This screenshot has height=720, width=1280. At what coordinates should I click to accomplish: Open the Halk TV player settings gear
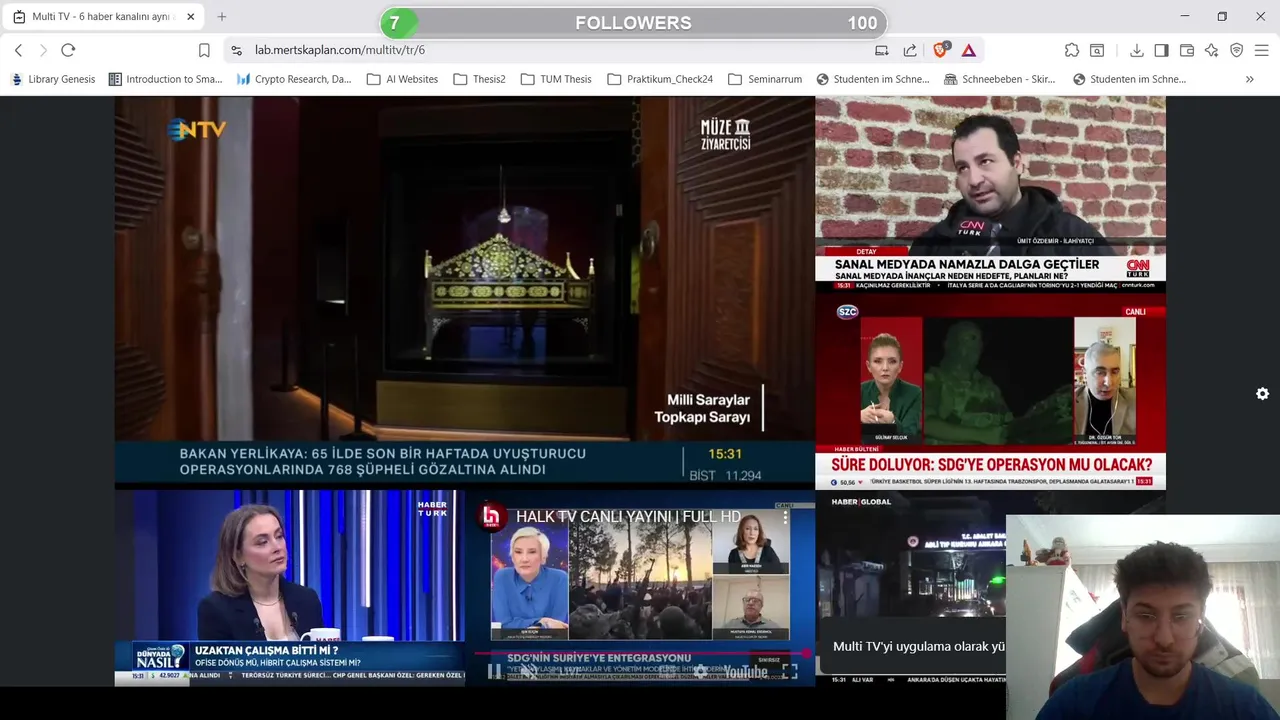coord(700,671)
